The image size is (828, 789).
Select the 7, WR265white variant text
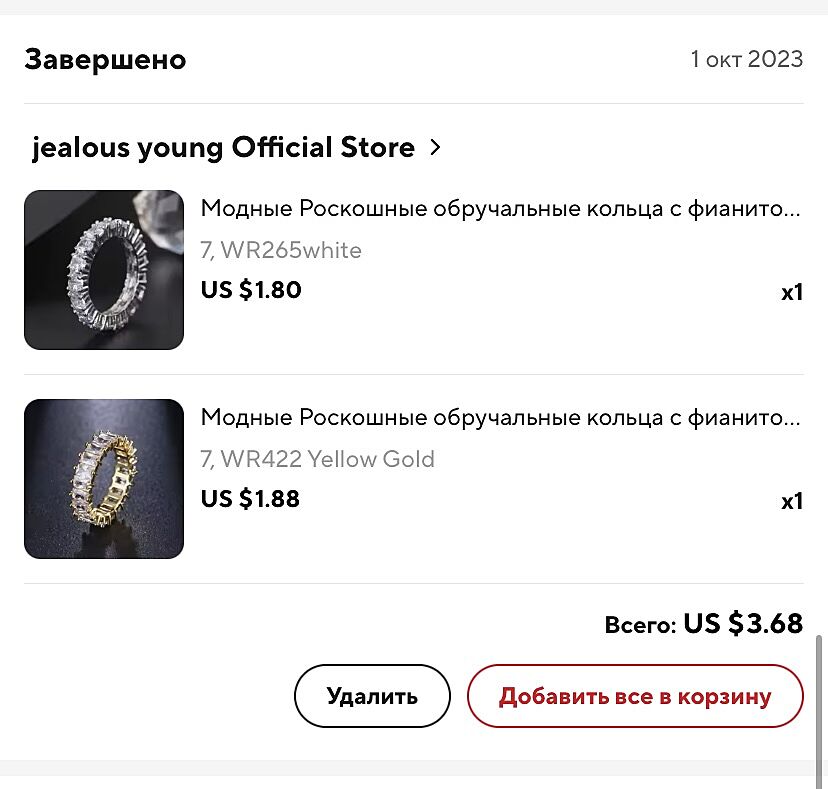pos(281,250)
